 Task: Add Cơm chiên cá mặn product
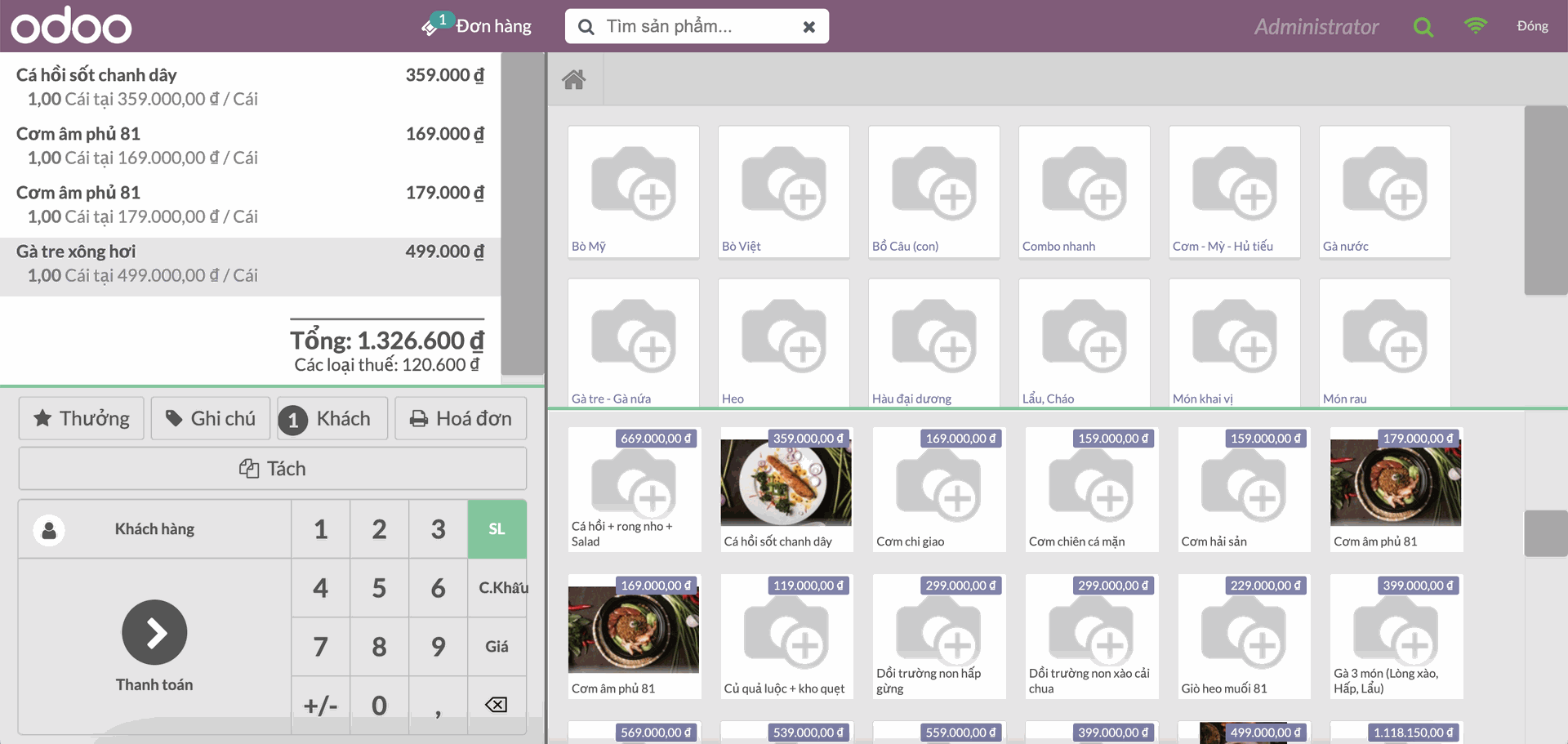[x=1092, y=489]
